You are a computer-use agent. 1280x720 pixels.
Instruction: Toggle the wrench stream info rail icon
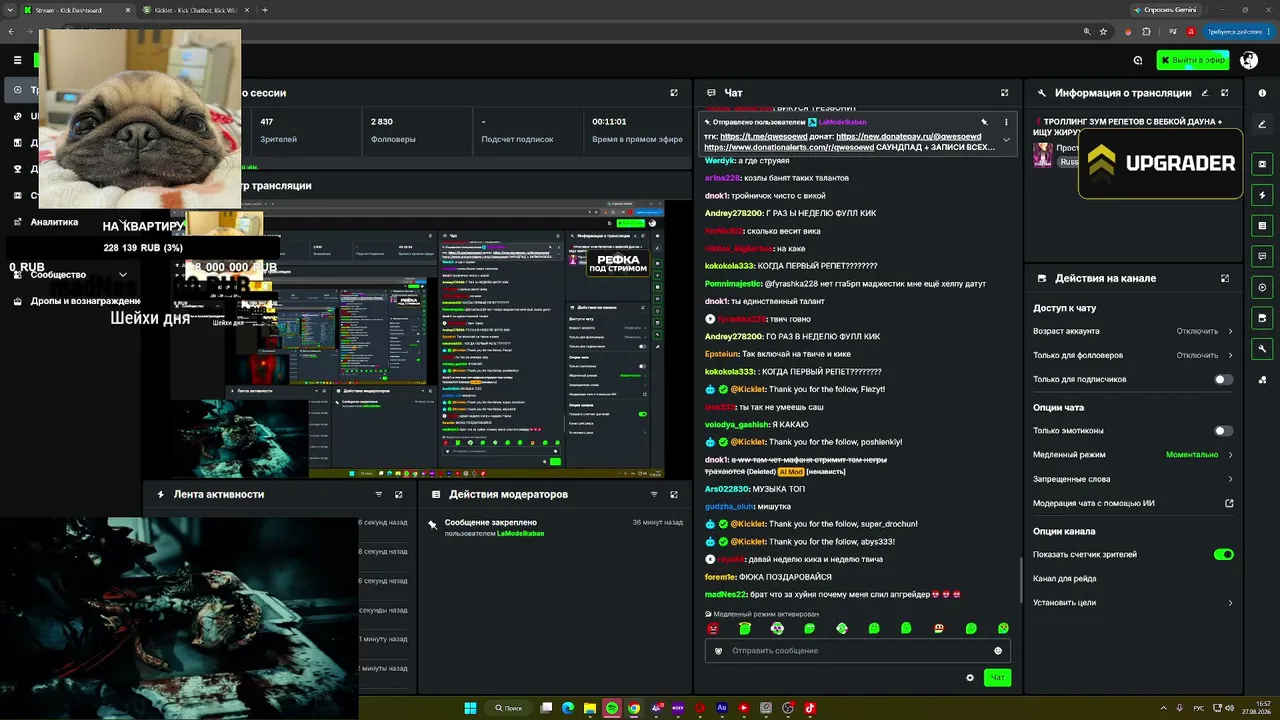point(1262,349)
